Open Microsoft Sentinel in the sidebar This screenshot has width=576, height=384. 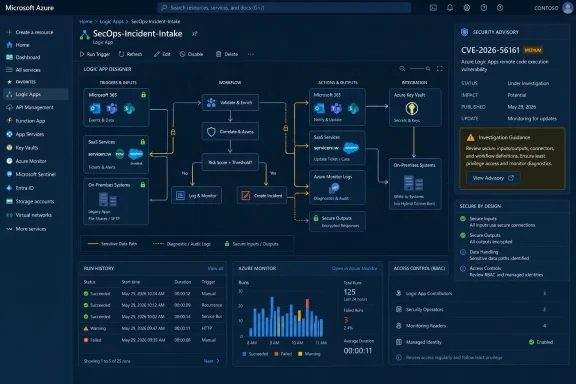35,174
